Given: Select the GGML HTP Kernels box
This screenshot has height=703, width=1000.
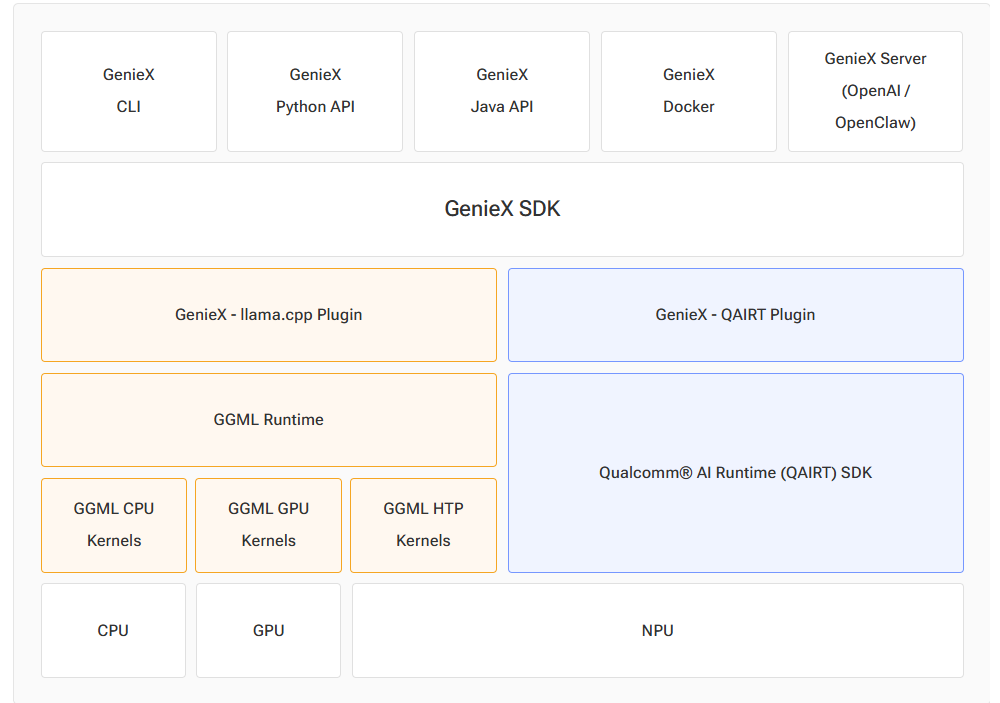Looking at the screenshot, I should coord(423,526).
